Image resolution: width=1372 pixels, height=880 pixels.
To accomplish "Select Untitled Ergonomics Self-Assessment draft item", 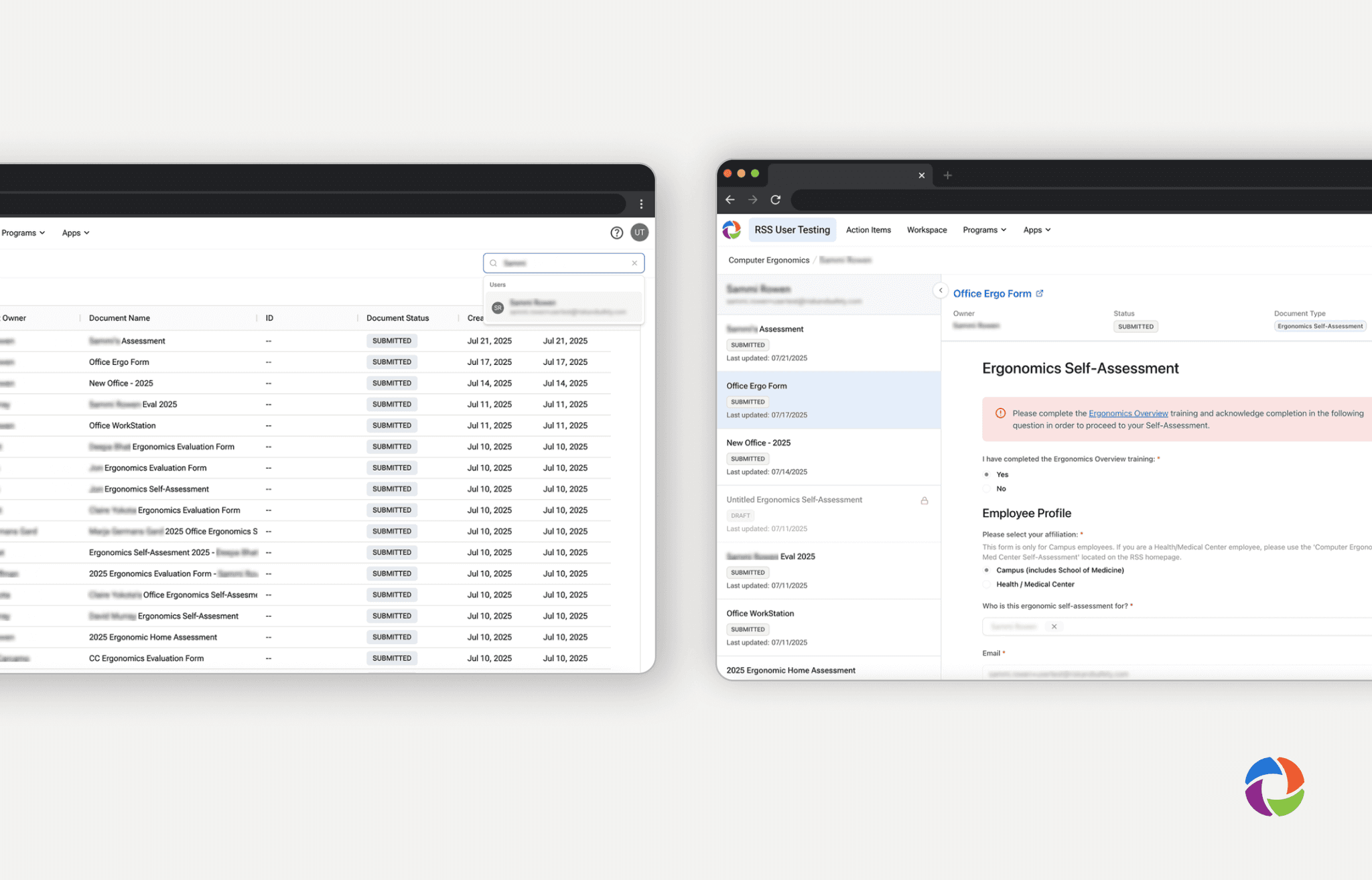I will pos(829,514).
